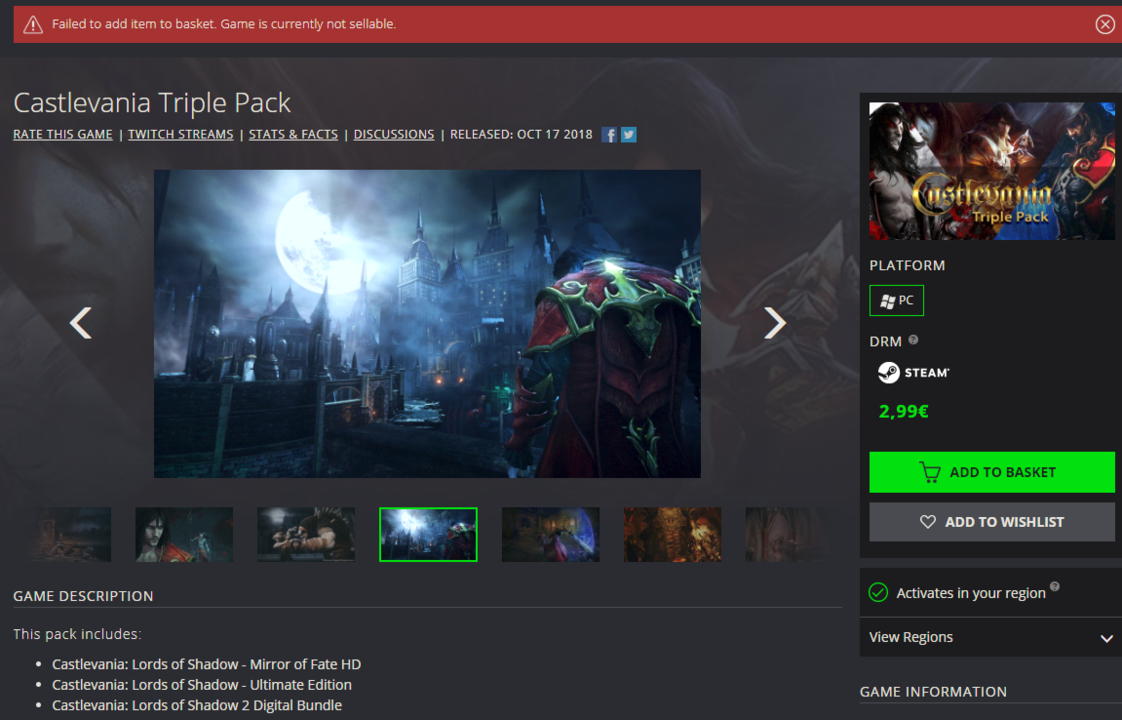Image resolution: width=1122 pixels, height=720 pixels.
Task: Click the warning triangle icon in error banner
Action: pyautogui.click(x=33, y=24)
